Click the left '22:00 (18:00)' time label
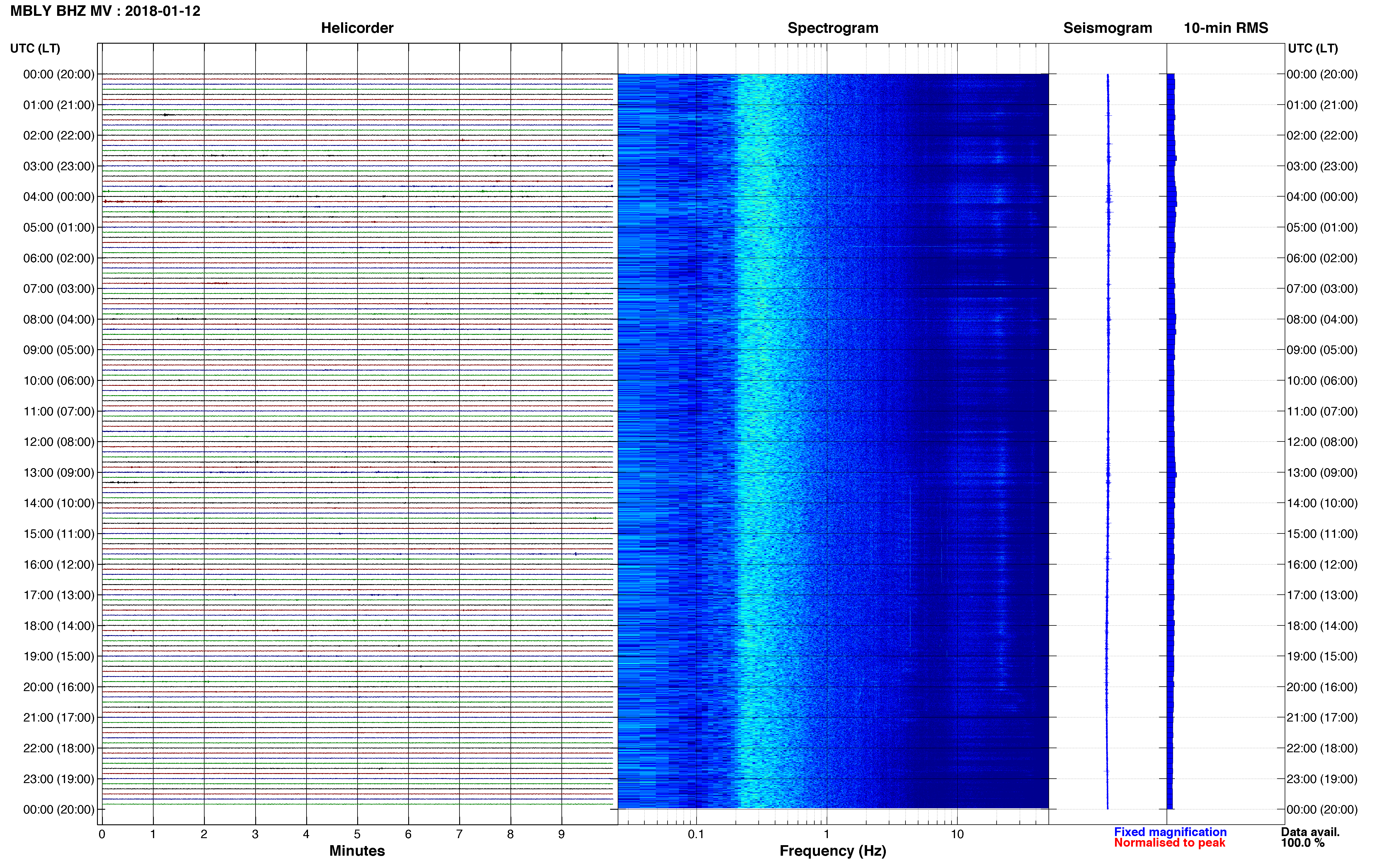The width and height of the screenshot is (1389, 868). [59, 748]
